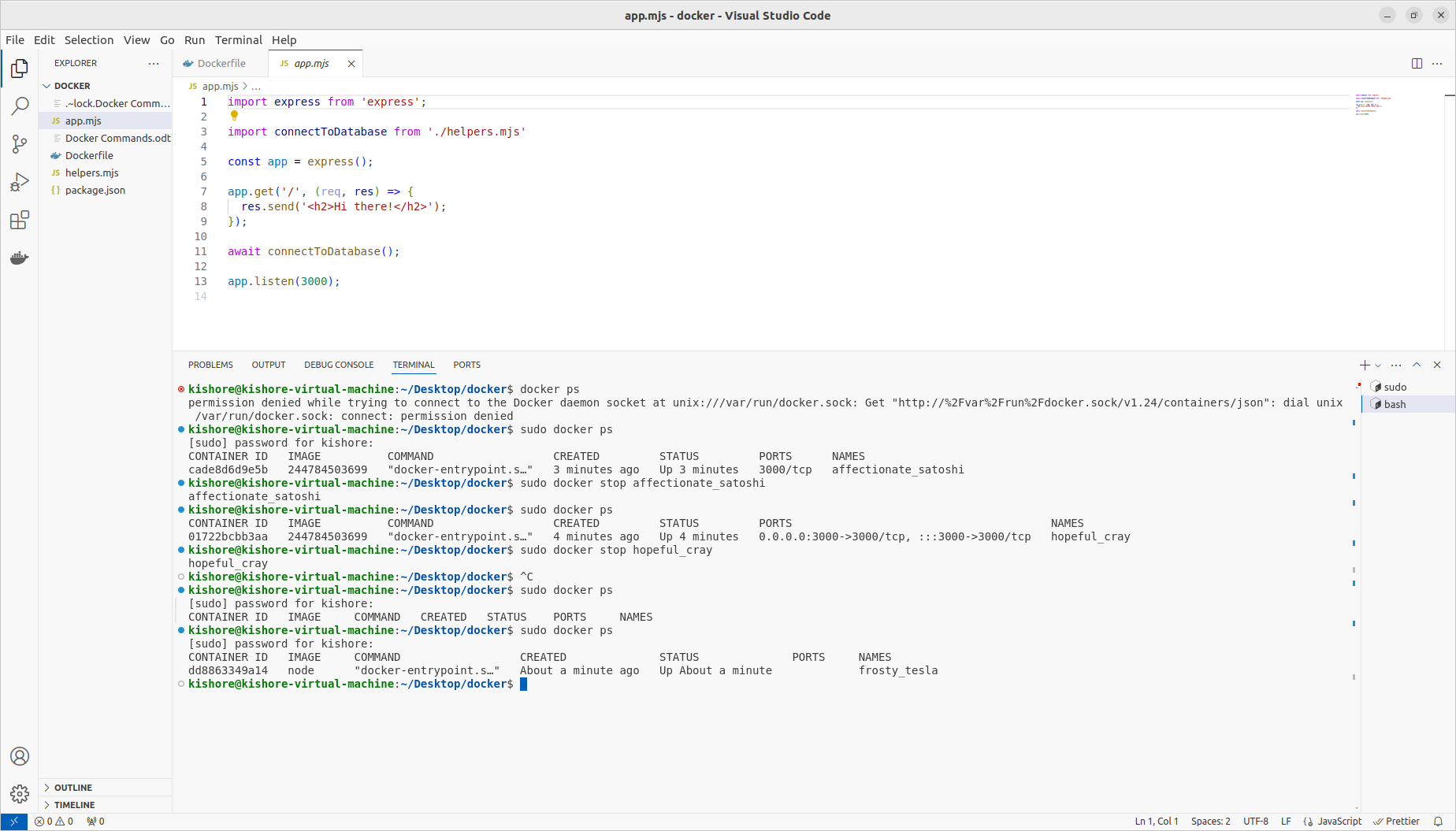
Task: Expand the TIMELINE section
Action: (x=74, y=805)
